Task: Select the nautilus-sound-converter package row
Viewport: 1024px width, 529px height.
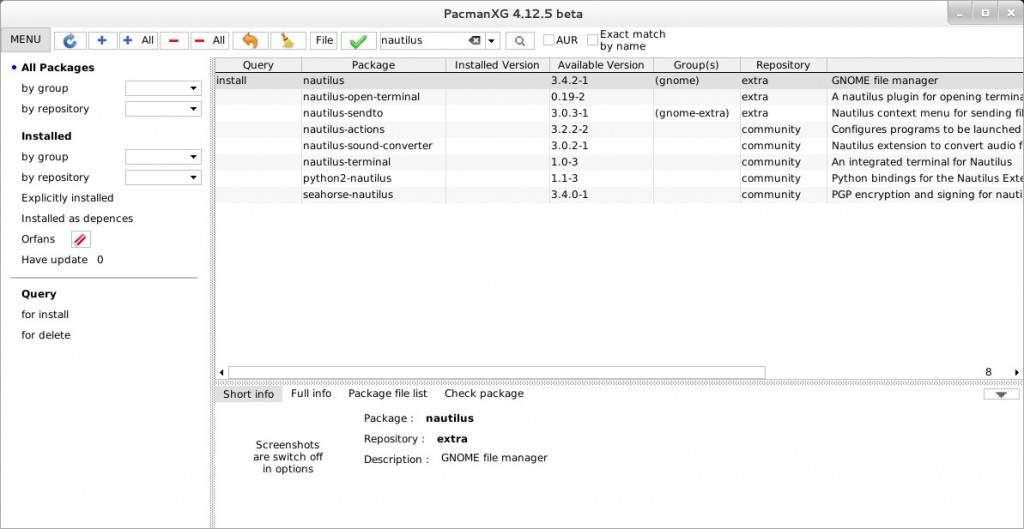Action: click(x=619, y=146)
